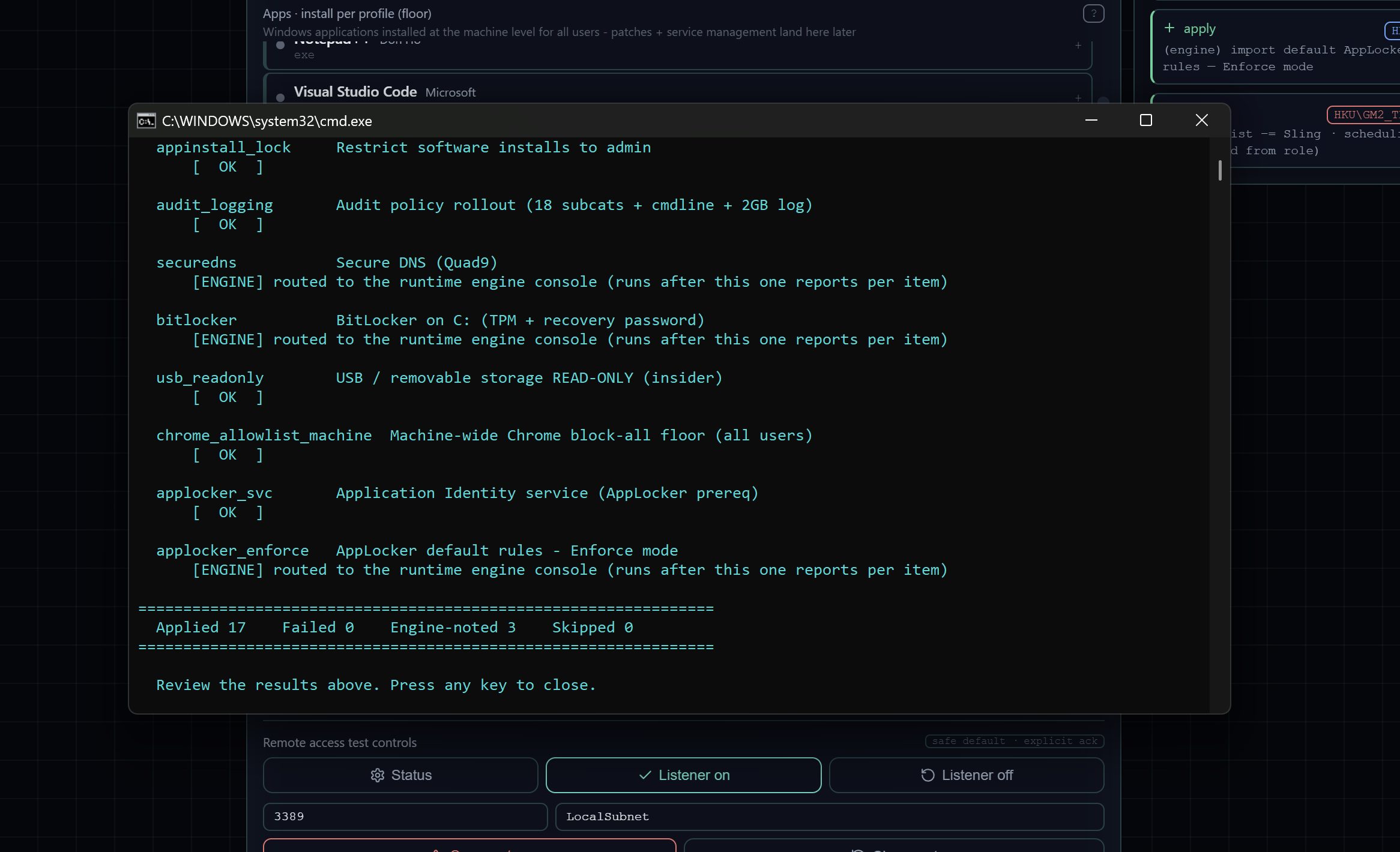Click into the 3389 port field
Screen dimensions: 1400x852
[x=405, y=817]
